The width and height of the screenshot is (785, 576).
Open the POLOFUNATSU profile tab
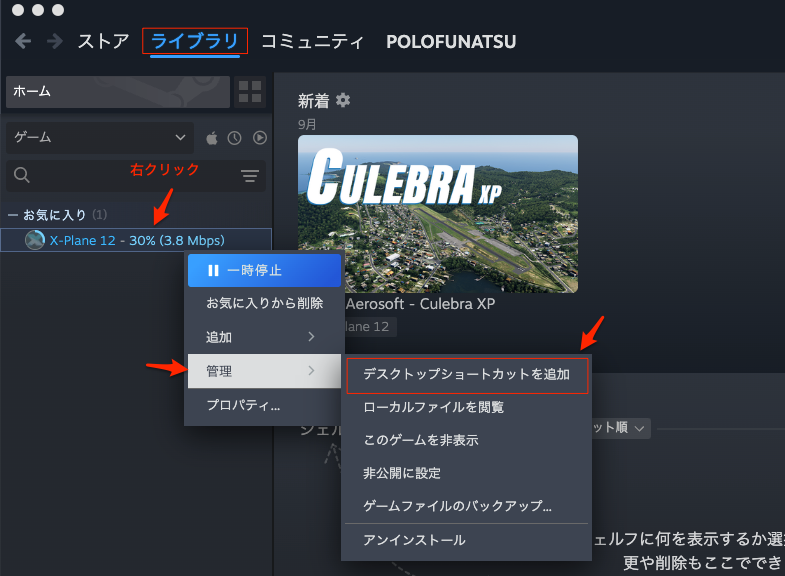coord(451,42)
